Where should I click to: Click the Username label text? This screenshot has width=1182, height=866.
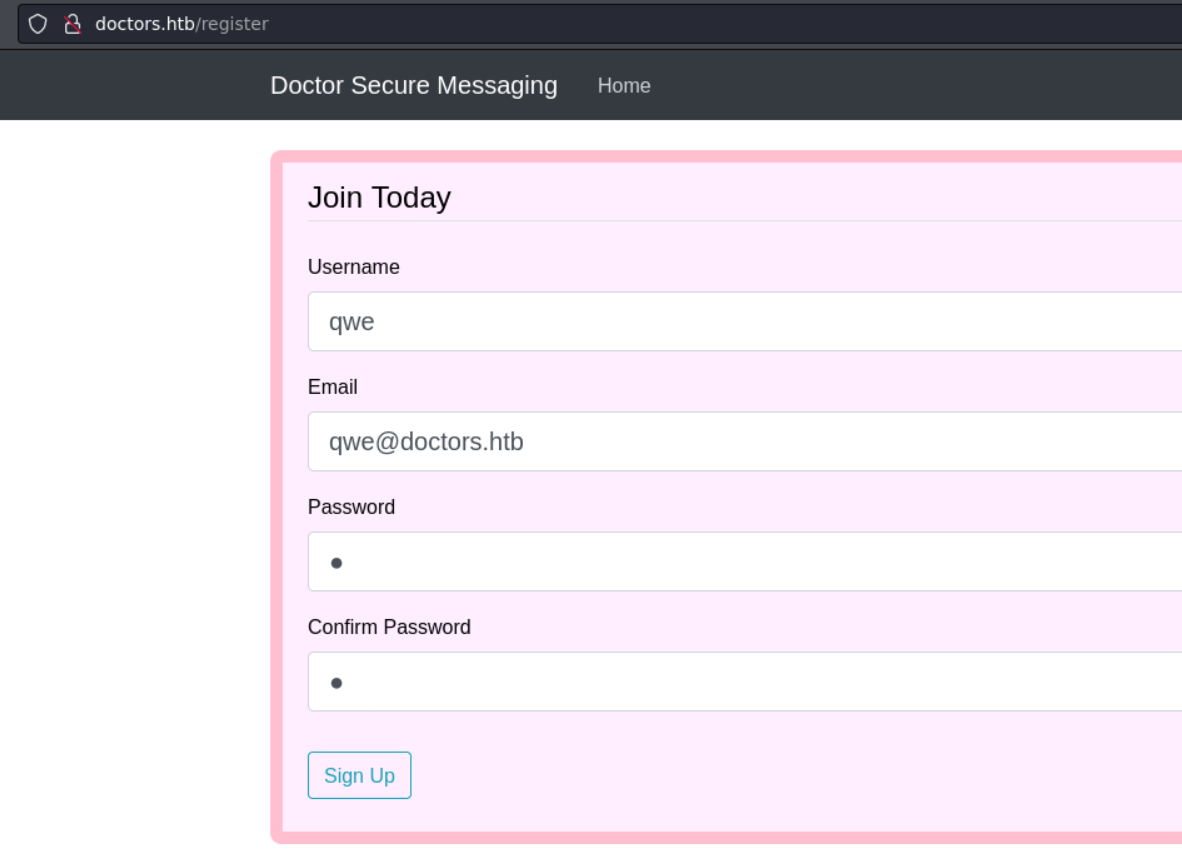[x=354, y=267]
